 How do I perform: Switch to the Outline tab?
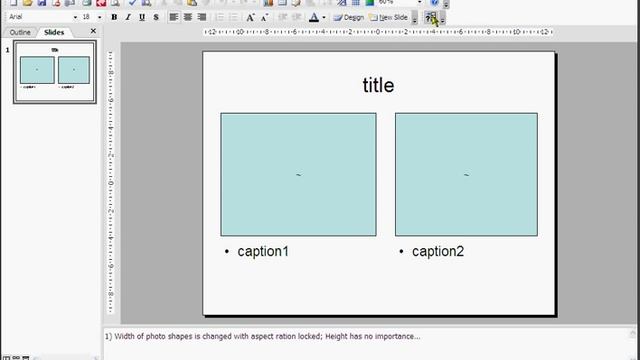(x=20, y=32)
